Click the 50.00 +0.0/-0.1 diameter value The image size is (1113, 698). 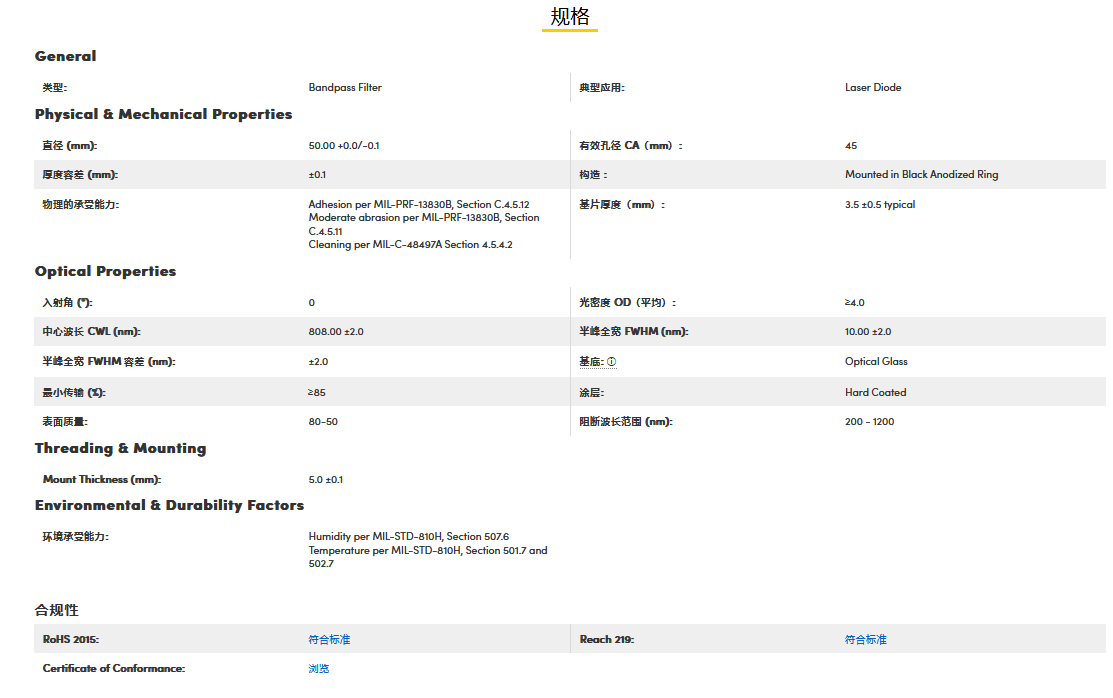pos(344,146)
